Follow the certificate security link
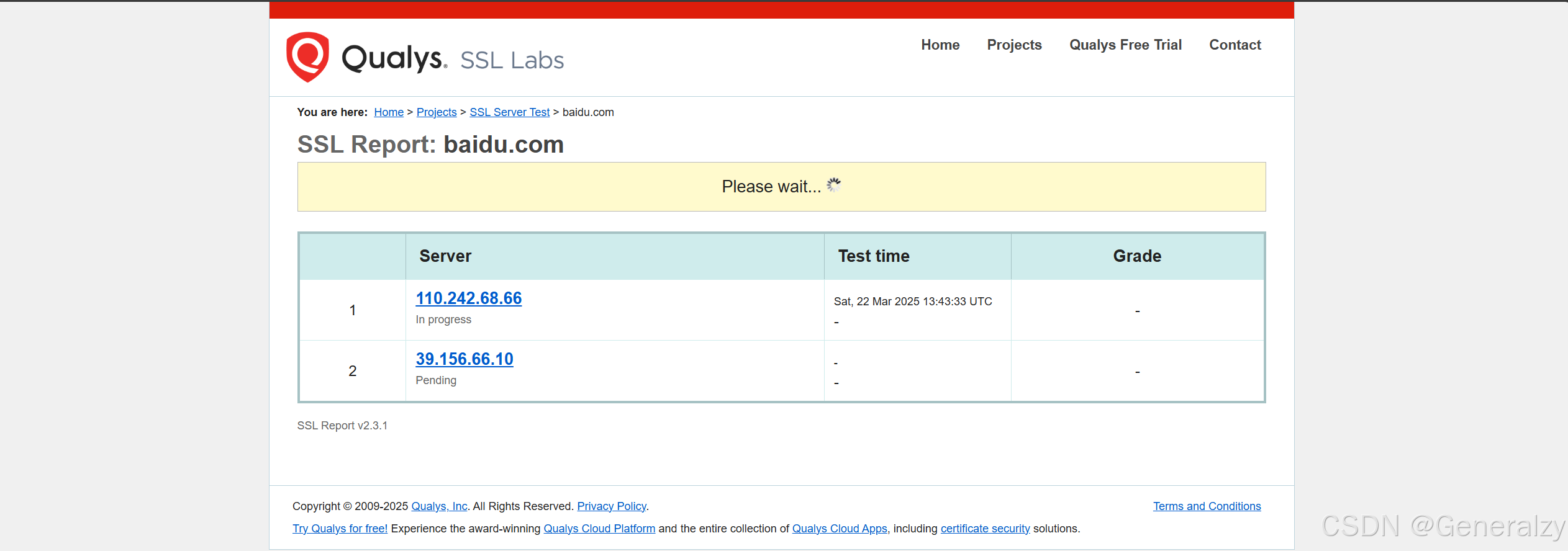This screenshot has height=551, width=1568. 985,529
